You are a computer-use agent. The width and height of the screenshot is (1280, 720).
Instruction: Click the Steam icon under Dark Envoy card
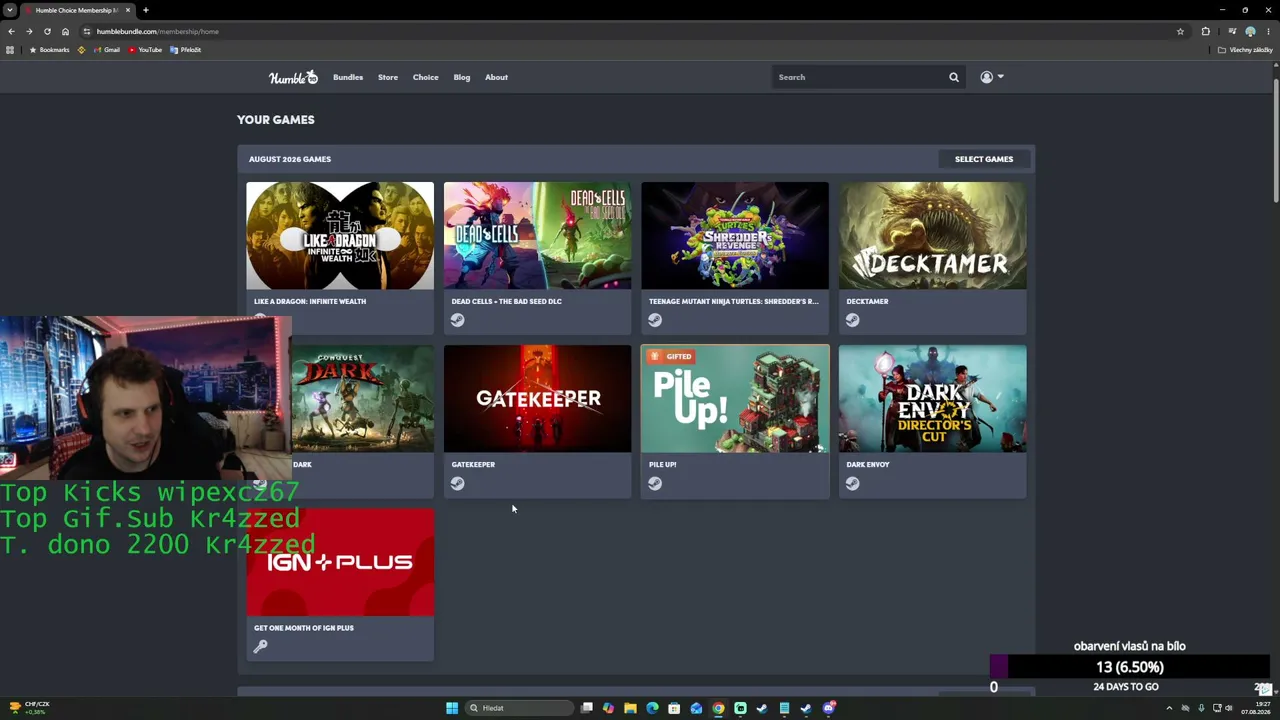852,484
